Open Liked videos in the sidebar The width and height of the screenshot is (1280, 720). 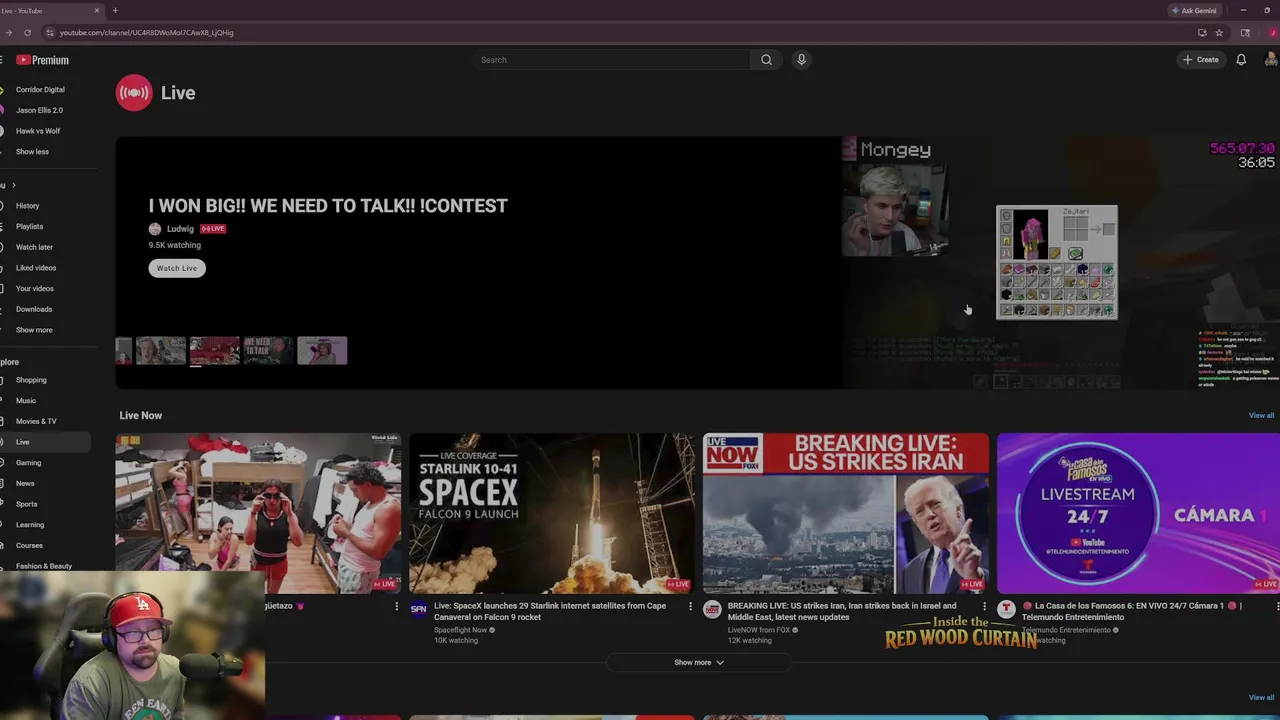pos(36,268)
